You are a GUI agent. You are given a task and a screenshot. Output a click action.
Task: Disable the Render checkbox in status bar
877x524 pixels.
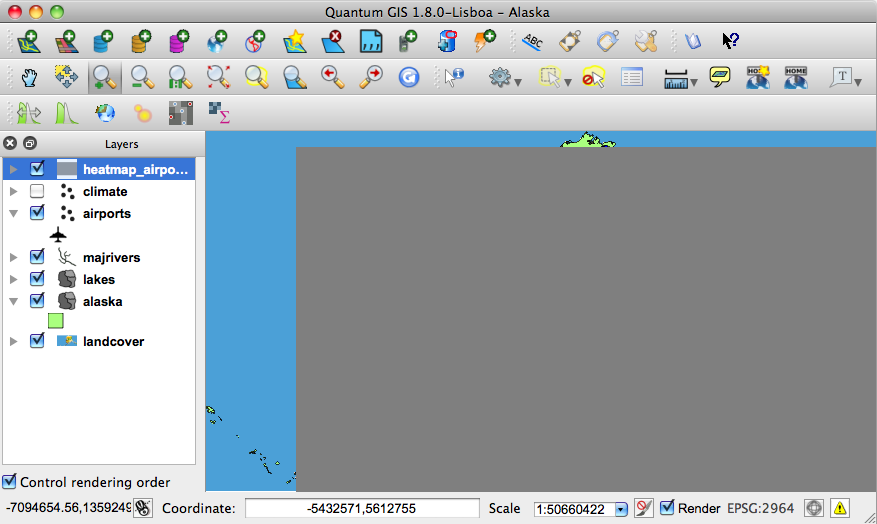tap(667, 508)
